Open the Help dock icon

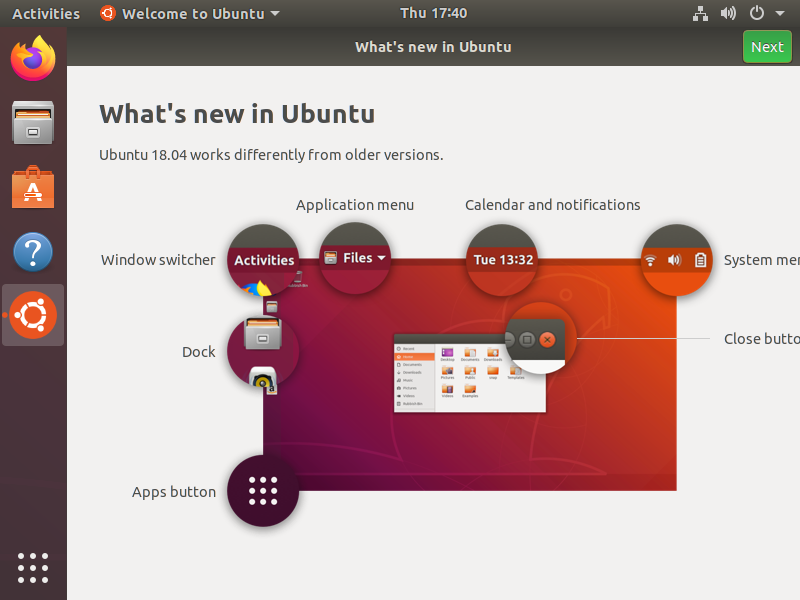click(33, 252)
